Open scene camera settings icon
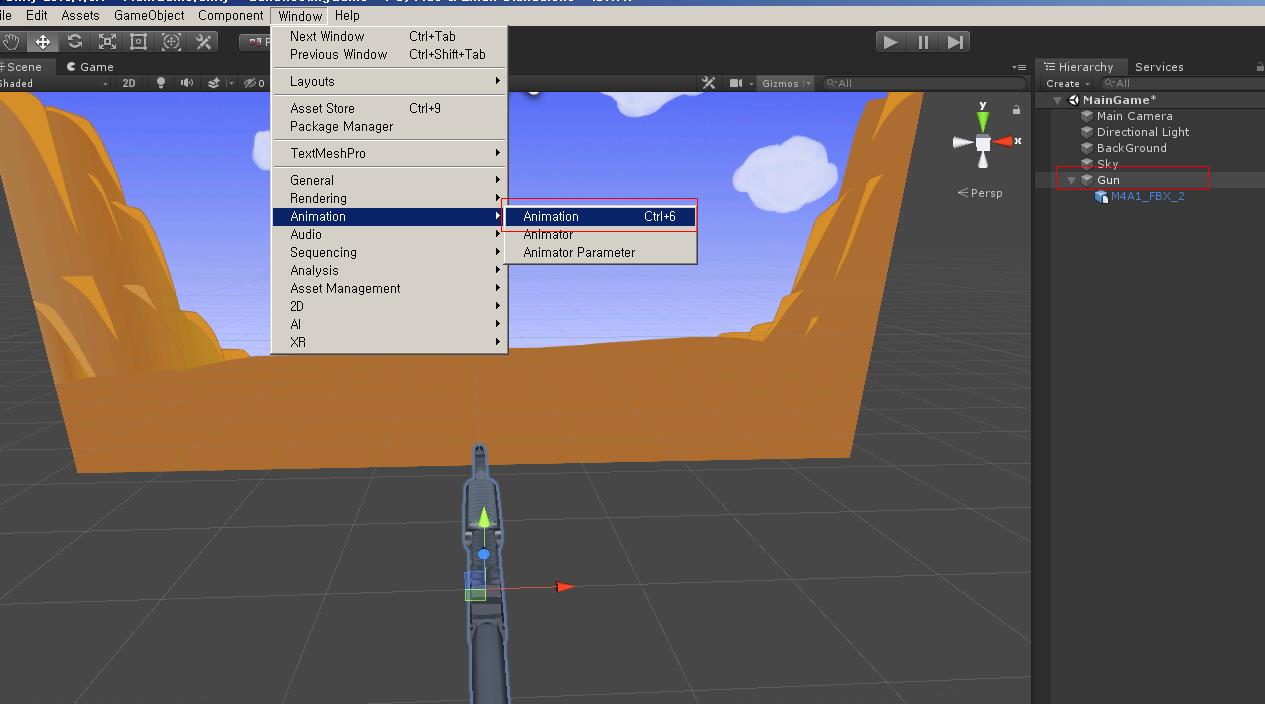Screen dimensions: 1265x704 point(736,84)
